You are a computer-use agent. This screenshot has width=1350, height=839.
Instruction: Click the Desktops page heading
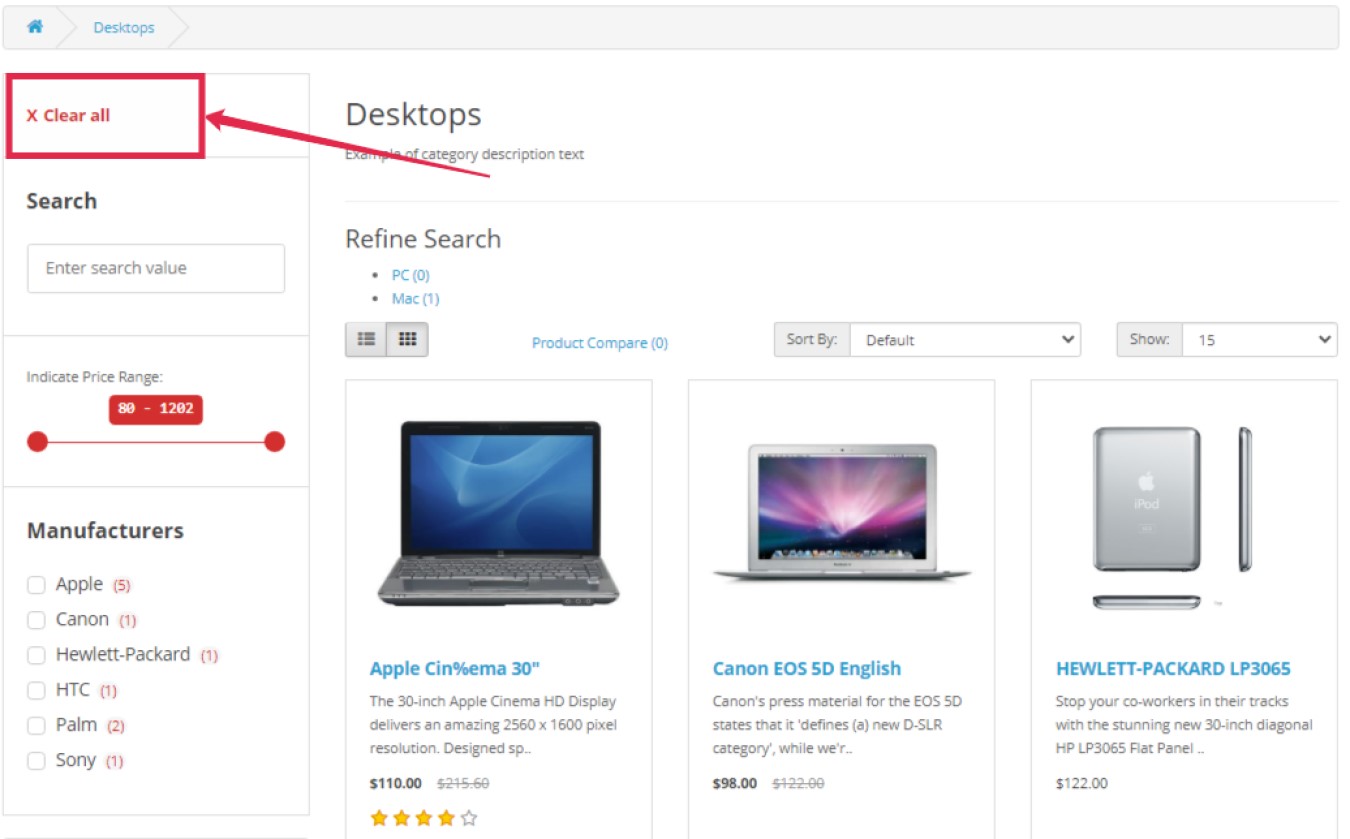tap(413, 114)
